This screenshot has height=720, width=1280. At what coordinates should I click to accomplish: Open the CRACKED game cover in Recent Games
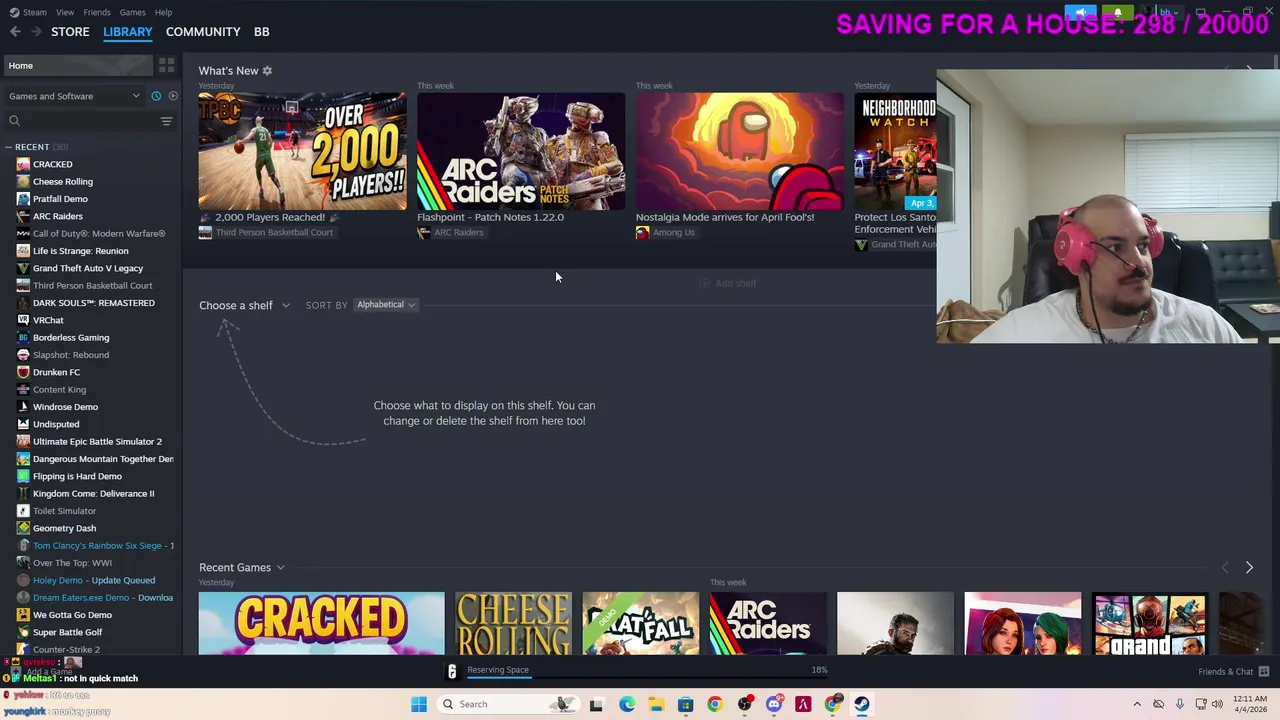pos(321,624)
